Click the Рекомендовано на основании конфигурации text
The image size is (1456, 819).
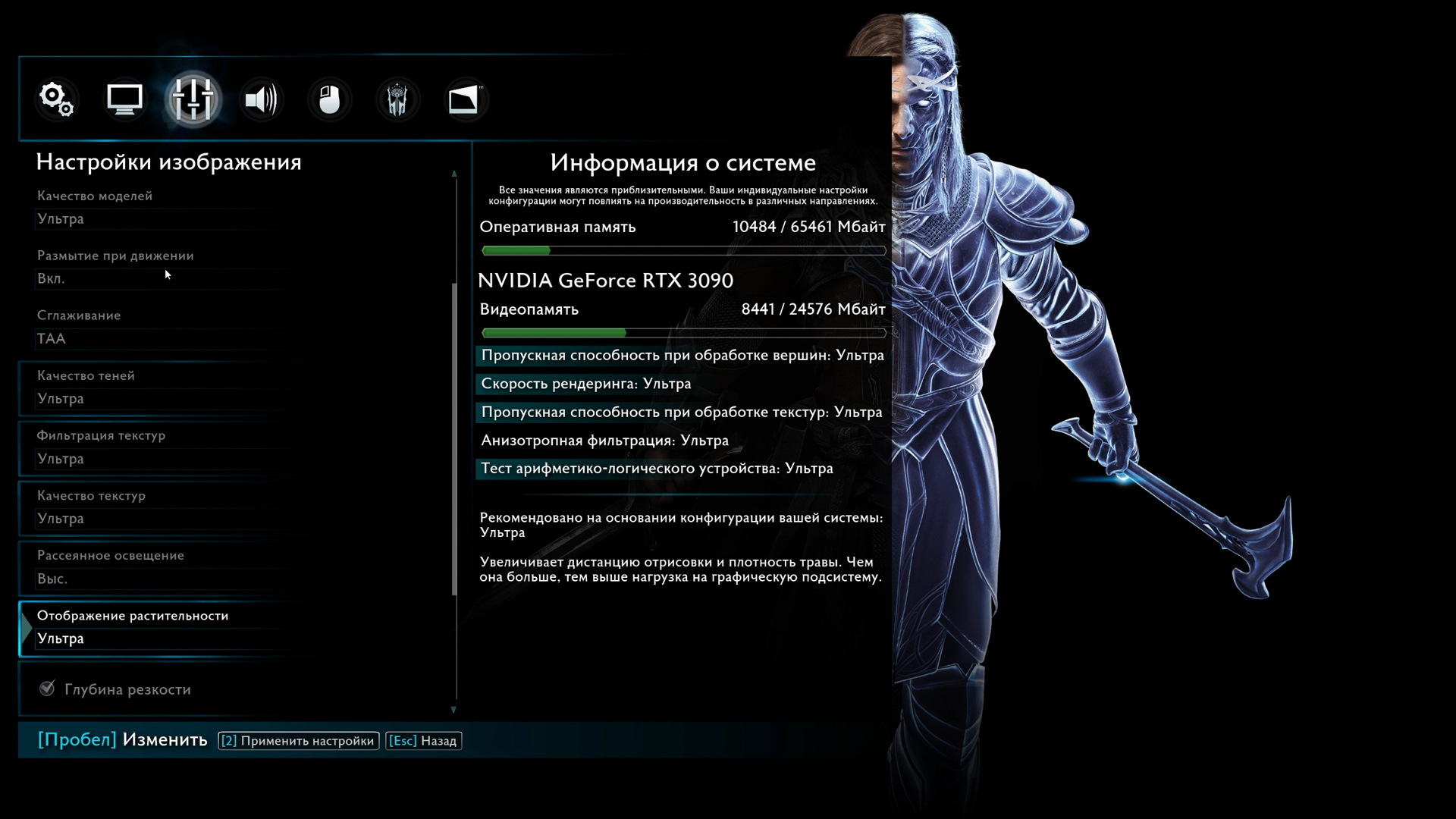click(x=682, y=525)
